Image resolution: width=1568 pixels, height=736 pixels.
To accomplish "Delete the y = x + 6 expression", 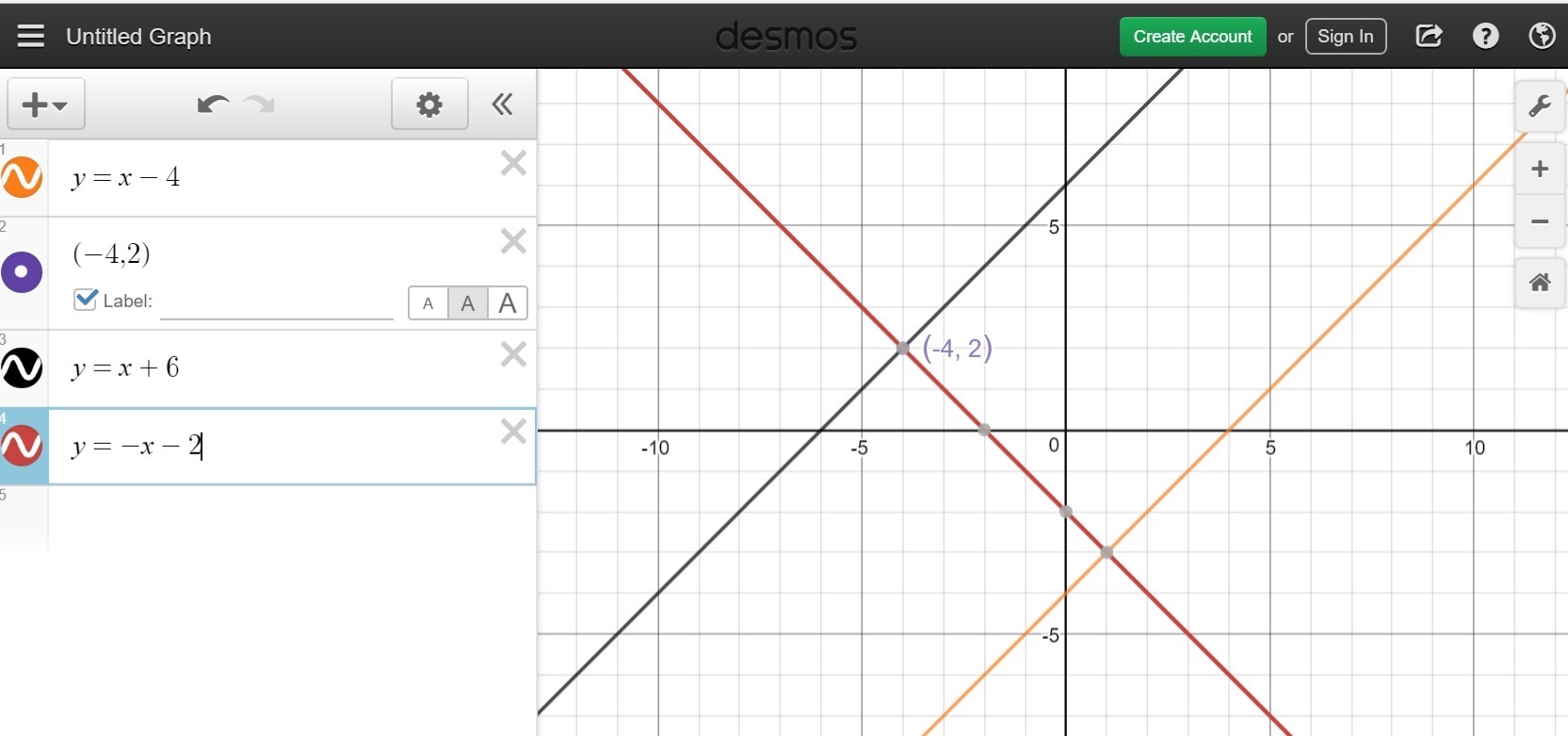I will point(513,354).
